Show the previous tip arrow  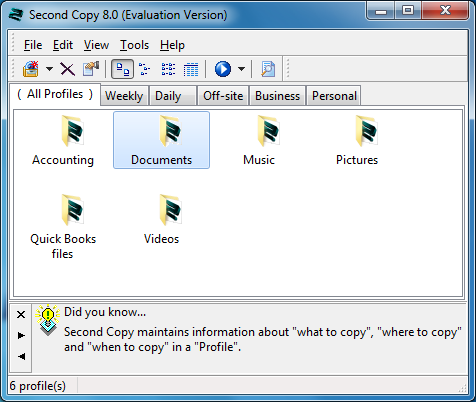point(21,356)
